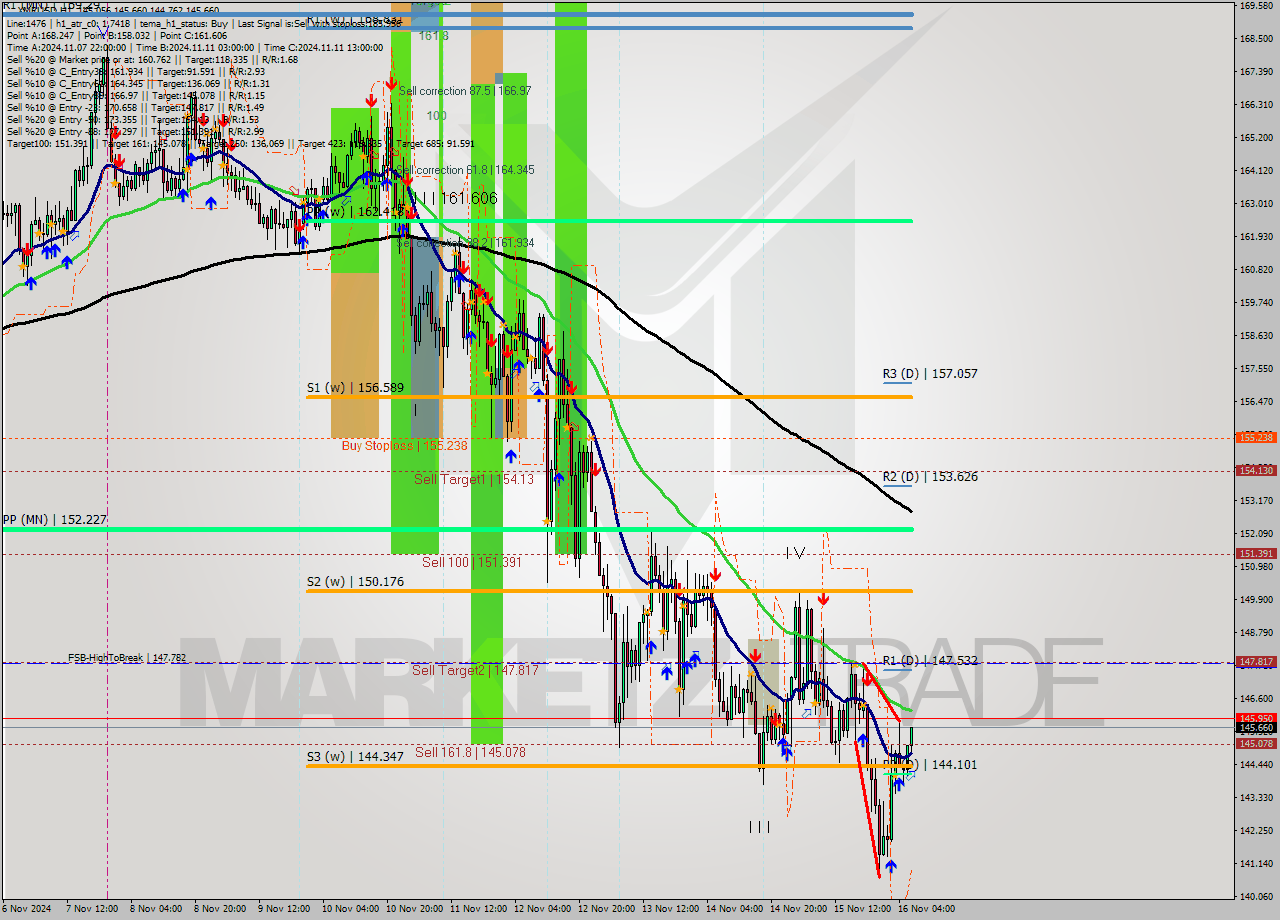1280x920 pixels.
Task: Click the 154.130 price tag on axis
Action: (1256, 470)
